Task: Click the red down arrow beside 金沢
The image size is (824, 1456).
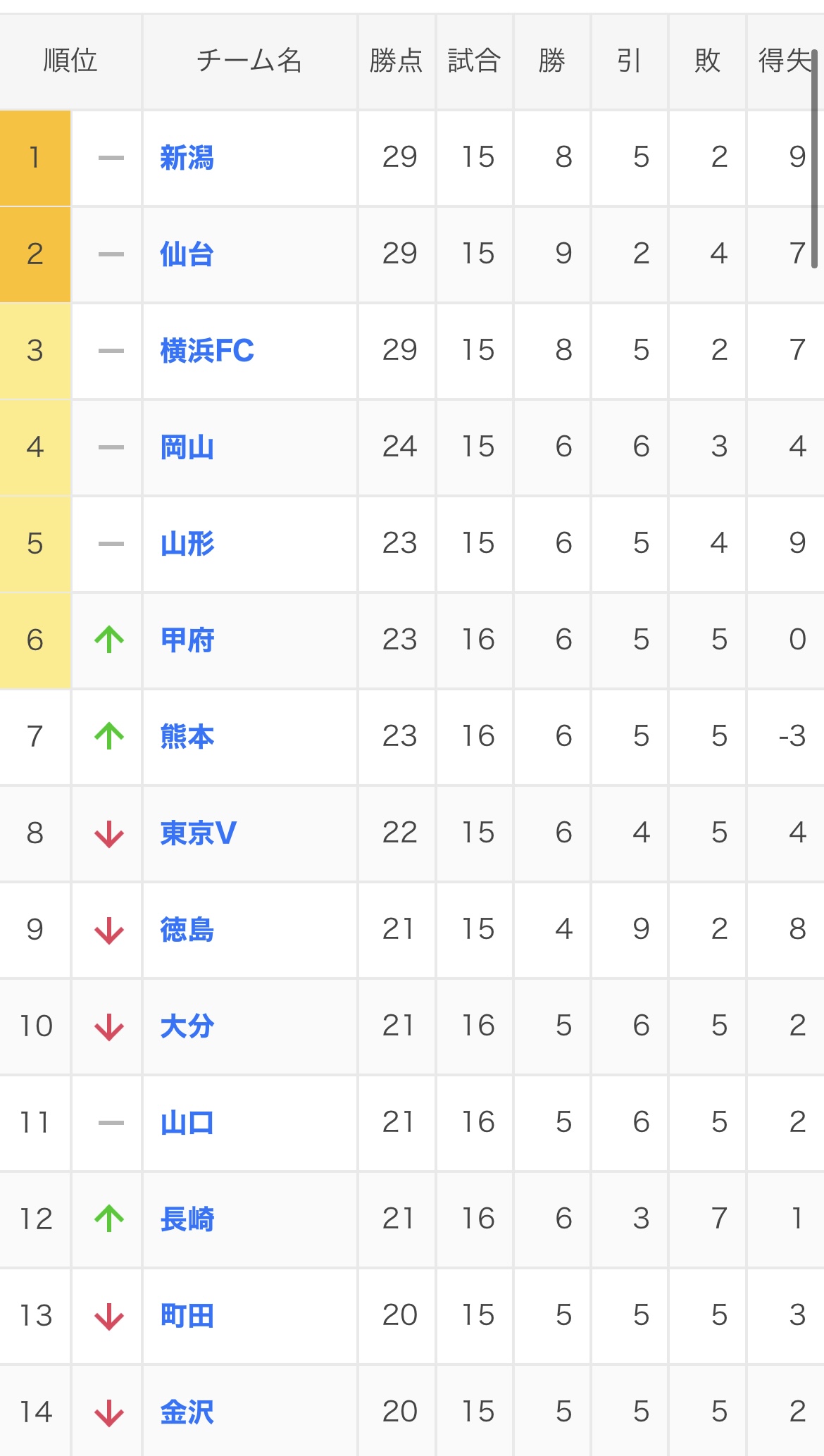Action: tap(109, 1413)
